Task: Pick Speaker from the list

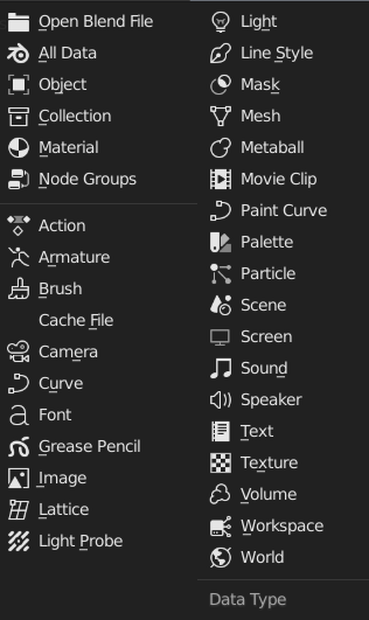Action: pos(283,400)
